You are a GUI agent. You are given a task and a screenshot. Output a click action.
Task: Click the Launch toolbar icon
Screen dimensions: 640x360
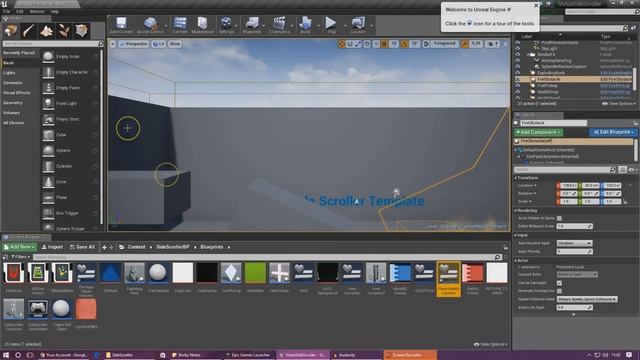pos(358,23)
